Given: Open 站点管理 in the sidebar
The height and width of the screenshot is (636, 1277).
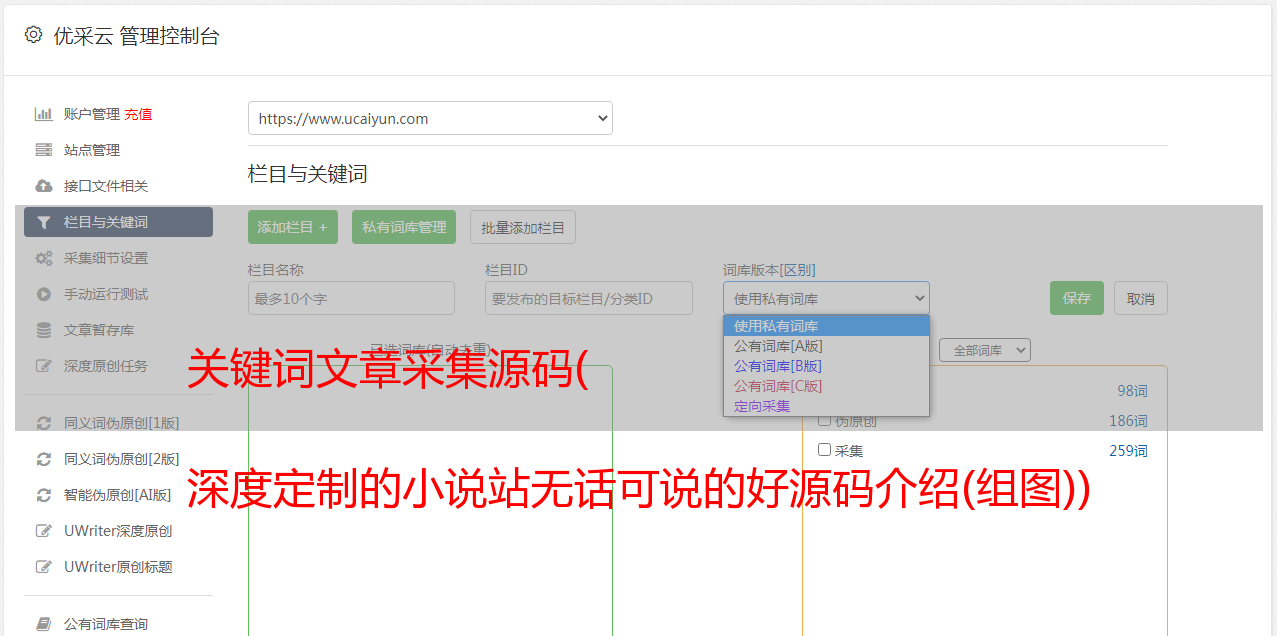Looking at the screenshot, I should (92, 150).
